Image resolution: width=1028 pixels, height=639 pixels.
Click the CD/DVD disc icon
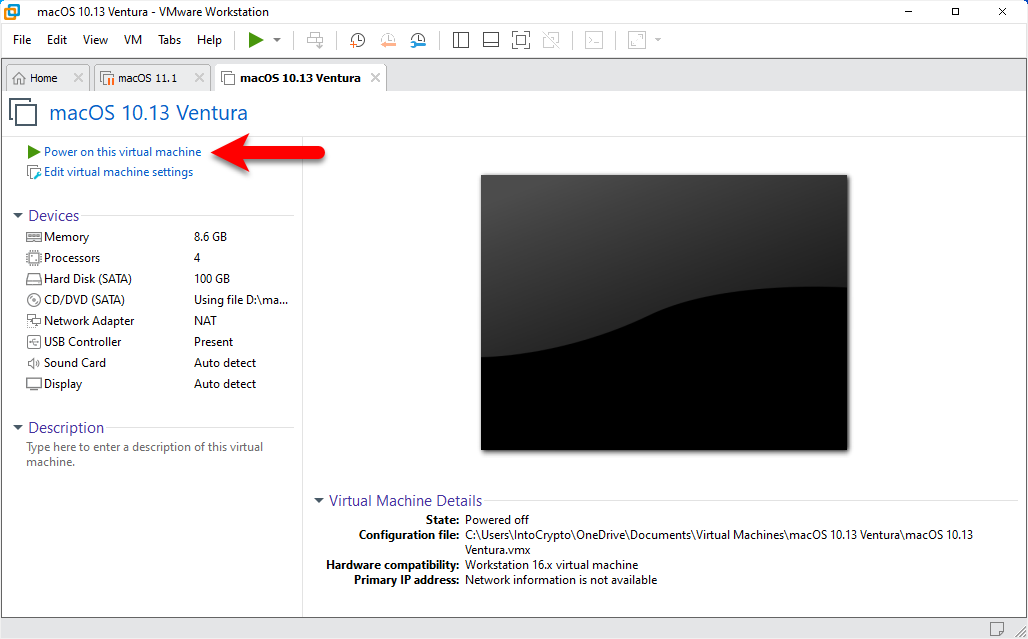(x=33, y=300)
